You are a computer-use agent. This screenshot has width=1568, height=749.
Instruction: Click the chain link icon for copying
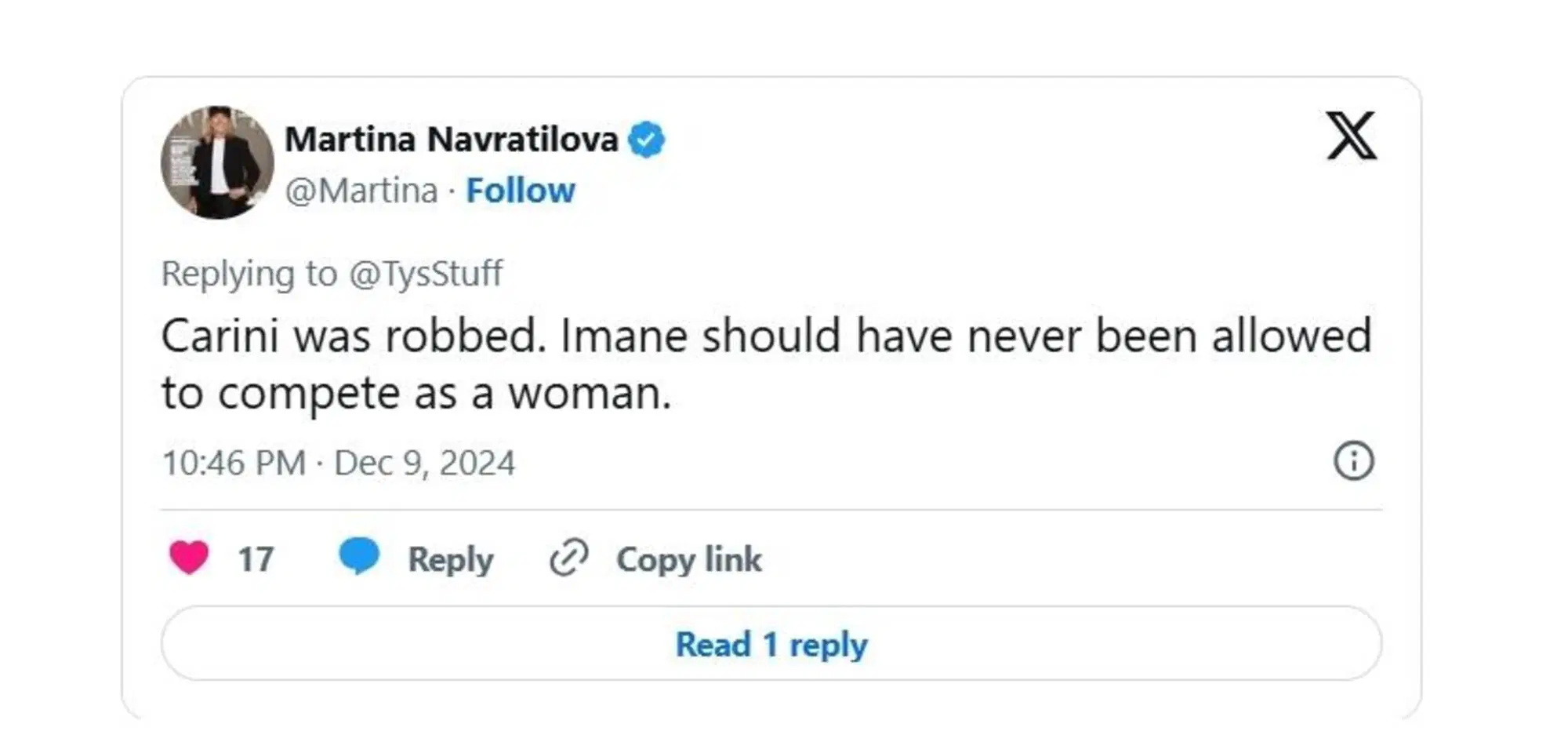click(567, 558)
